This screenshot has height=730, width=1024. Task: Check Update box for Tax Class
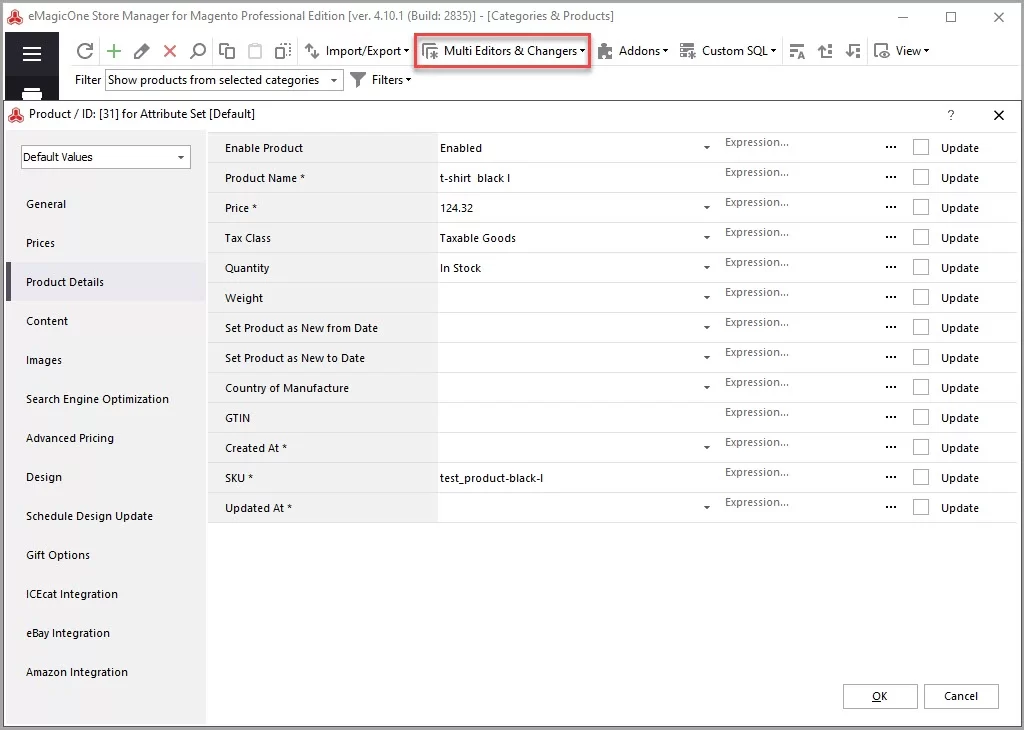click(x=921, y=238)
